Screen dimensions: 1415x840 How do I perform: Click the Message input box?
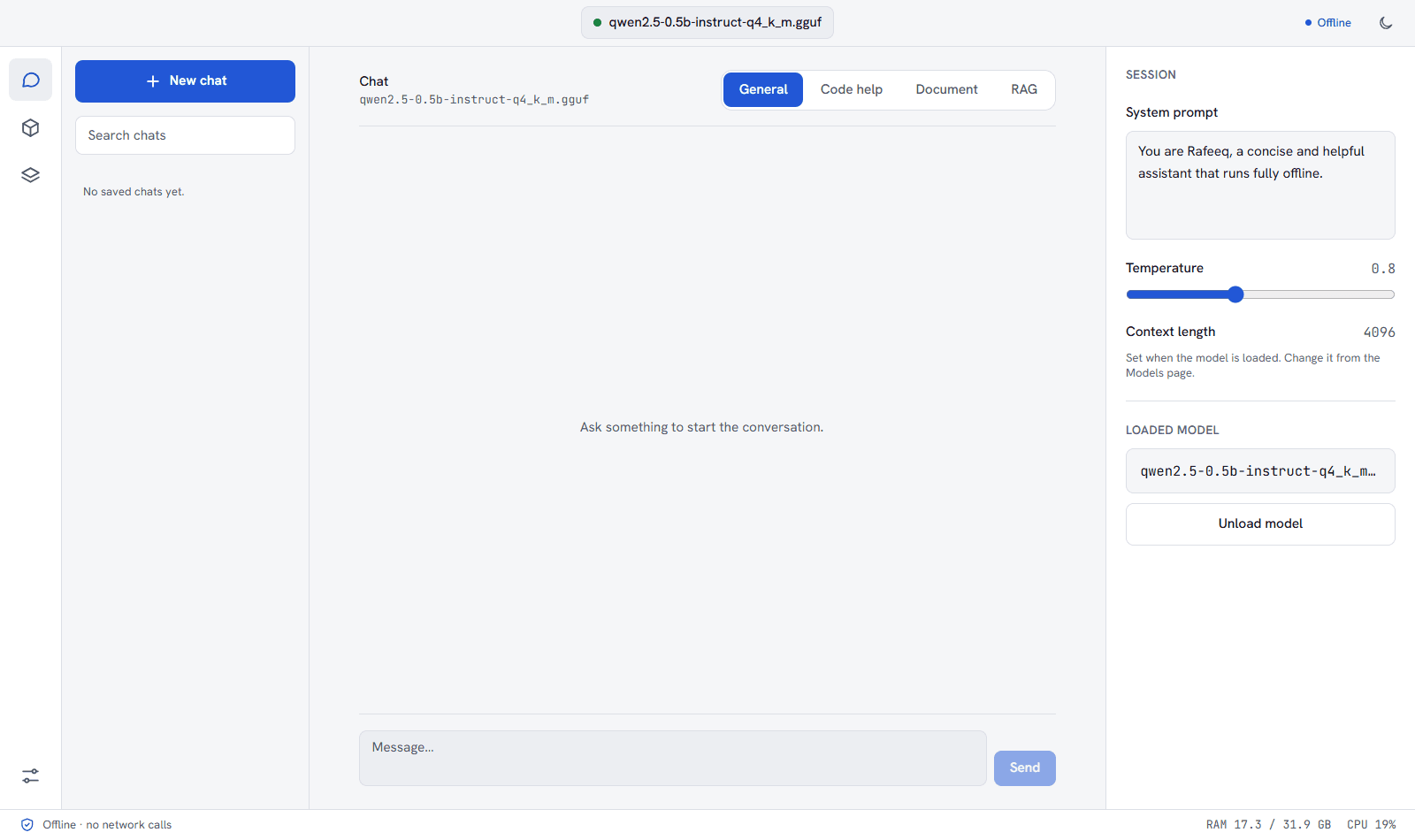pos(673,758)
